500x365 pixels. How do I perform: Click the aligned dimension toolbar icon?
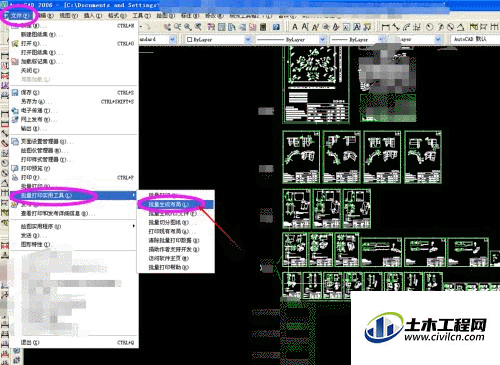(x=396, y=27)
